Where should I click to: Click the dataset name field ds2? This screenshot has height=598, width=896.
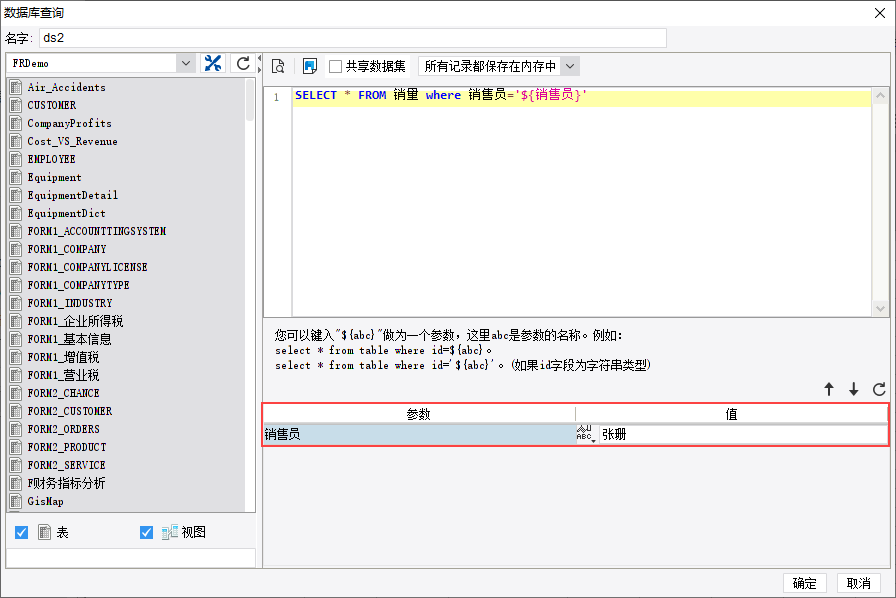tap(353, 38)
